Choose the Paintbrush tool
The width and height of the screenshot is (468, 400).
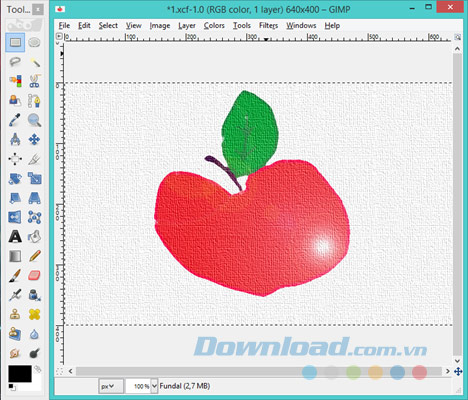[x=15, y=275]
